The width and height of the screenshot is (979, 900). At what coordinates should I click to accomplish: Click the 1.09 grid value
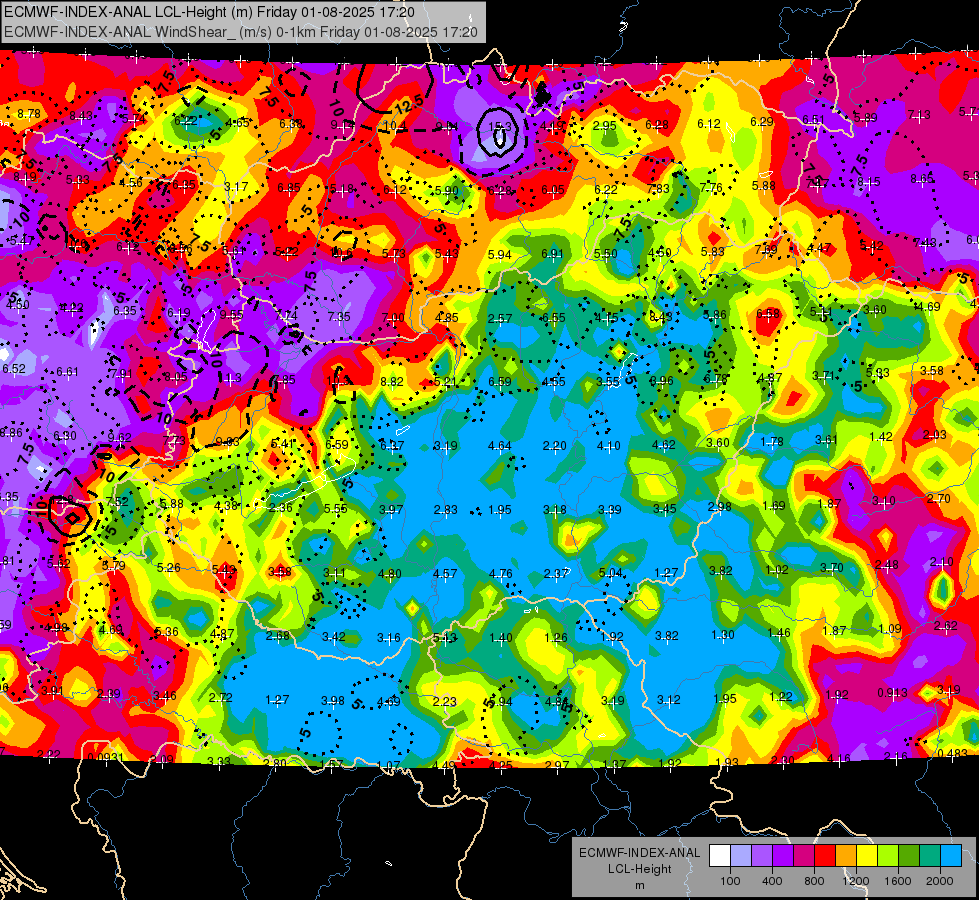pos(890,629)
